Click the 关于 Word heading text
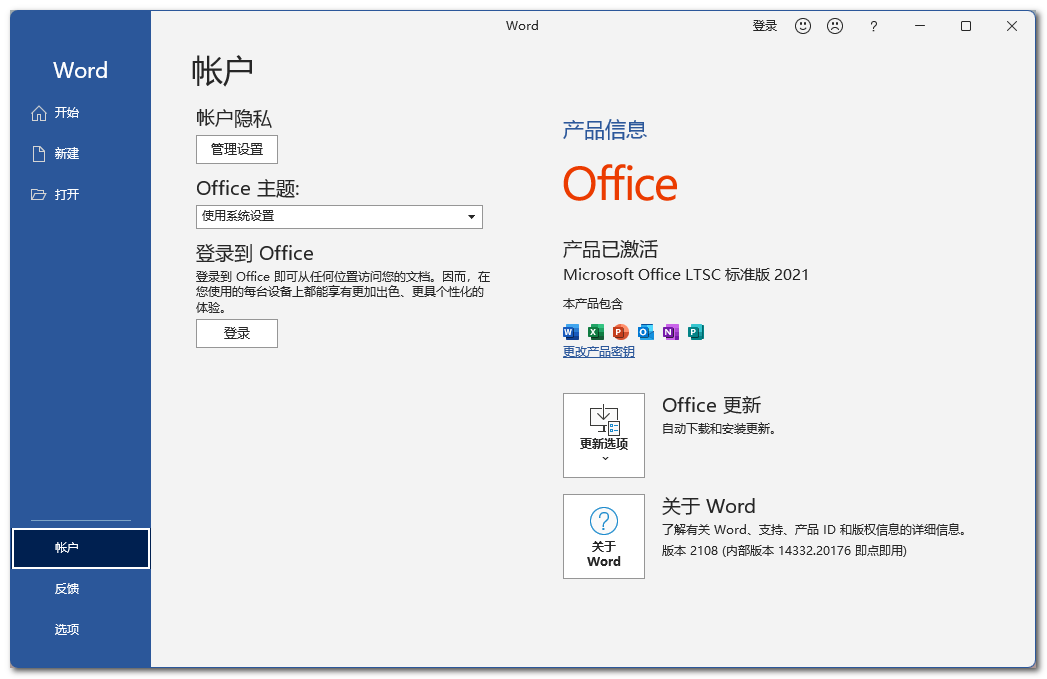 click(708, 506)
